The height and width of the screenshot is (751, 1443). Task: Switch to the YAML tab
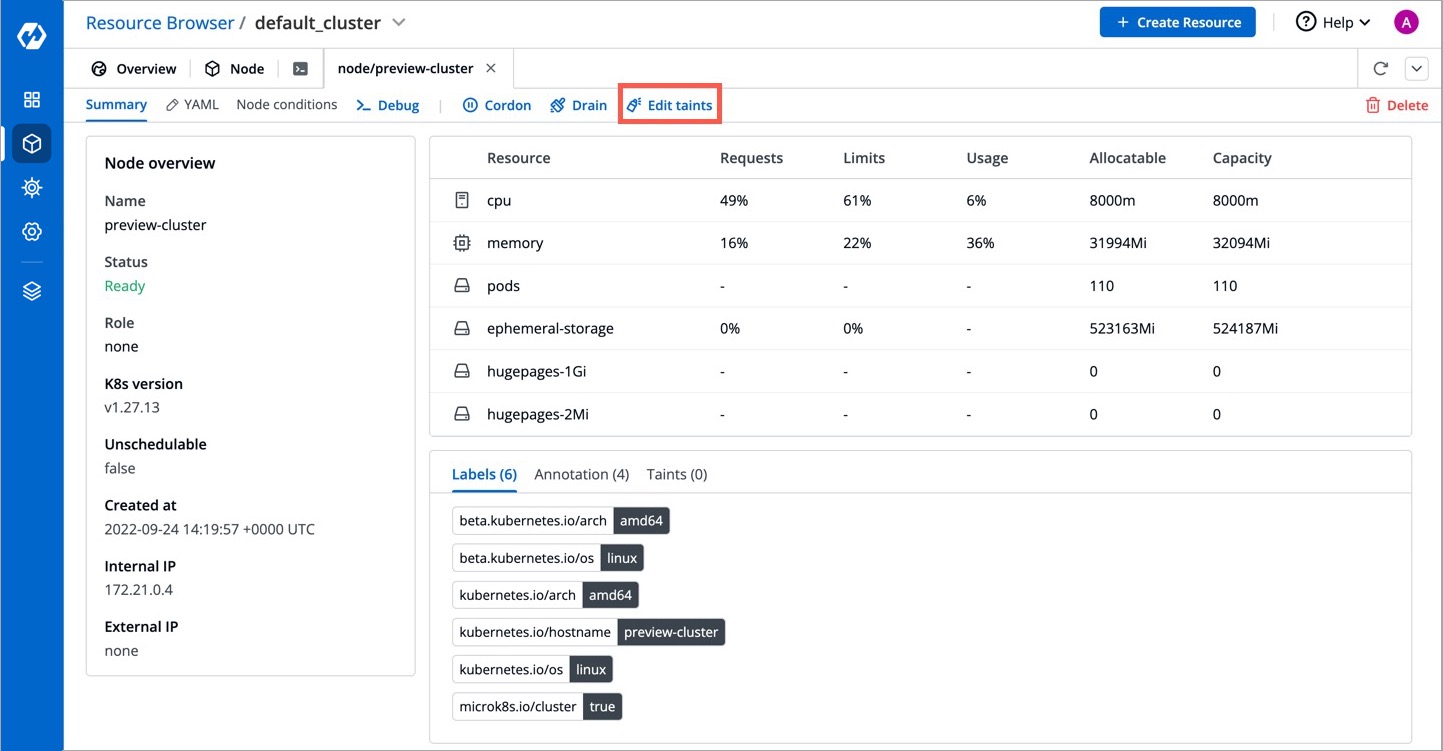[192, 105]
